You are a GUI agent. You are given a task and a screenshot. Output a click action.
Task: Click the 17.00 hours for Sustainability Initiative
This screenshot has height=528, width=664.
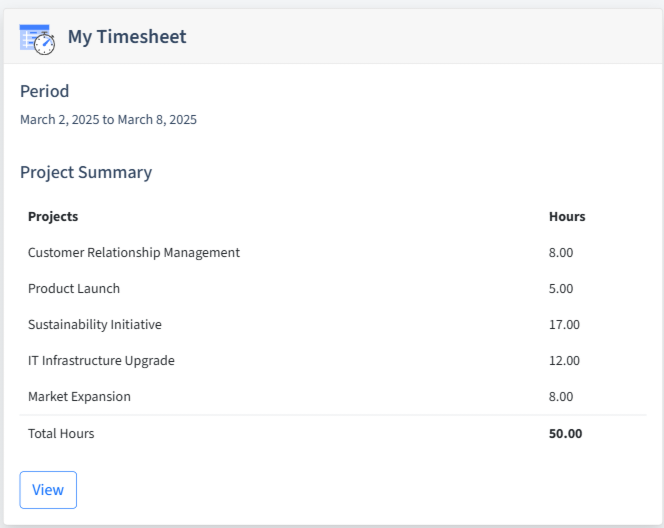click(564, 324)
